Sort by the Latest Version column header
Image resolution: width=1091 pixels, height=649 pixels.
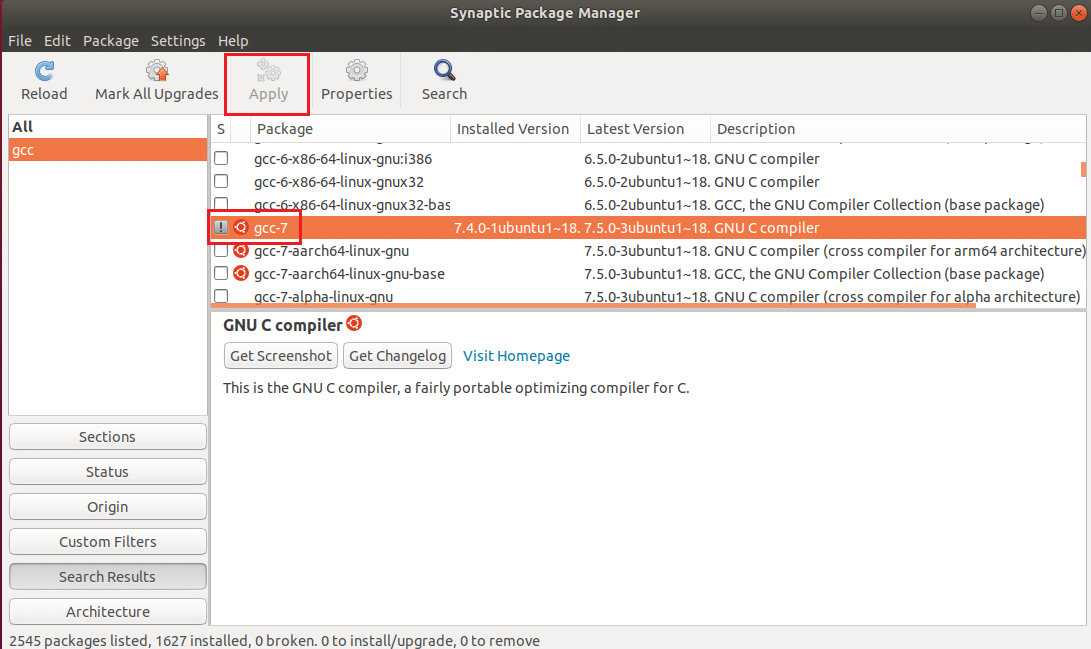coord(636,129)
